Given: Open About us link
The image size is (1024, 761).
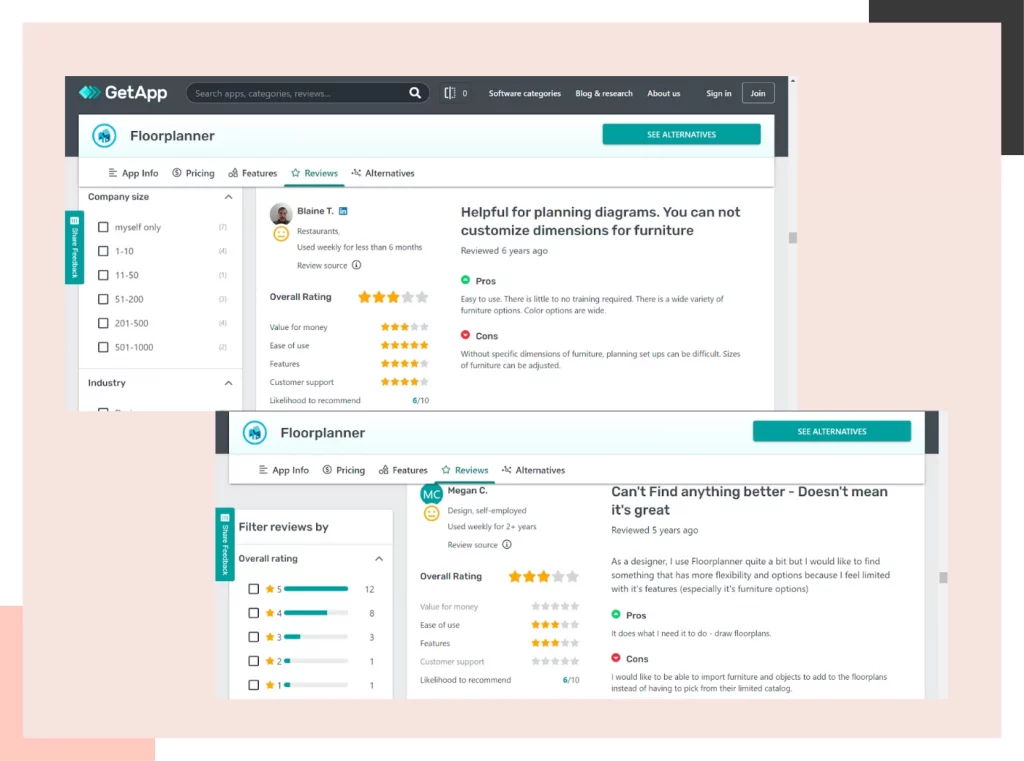Looking at the screenshot, I should click(x=664, y=93).
